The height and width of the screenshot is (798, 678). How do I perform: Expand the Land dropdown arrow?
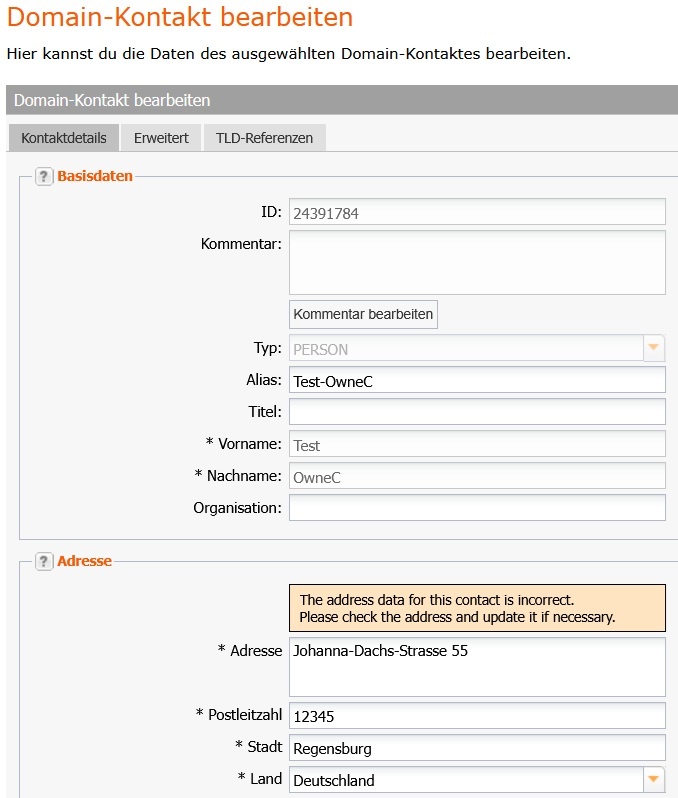(x=654, y=779)
